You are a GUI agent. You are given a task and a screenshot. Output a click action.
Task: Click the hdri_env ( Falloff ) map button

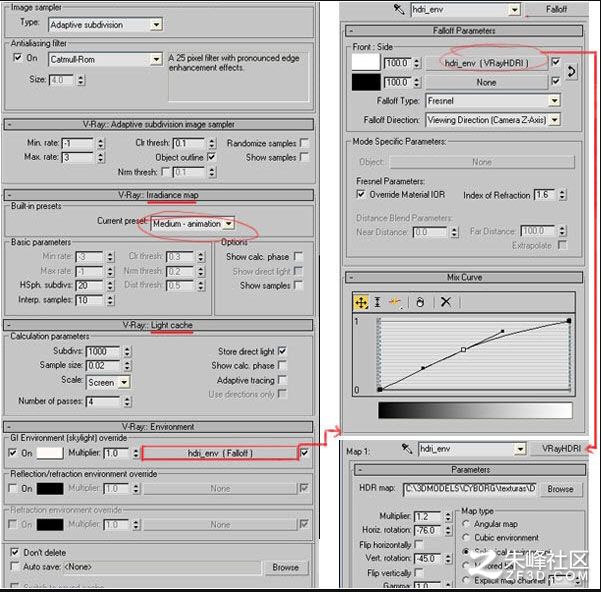pyautogui.click(x=220, y=453)
